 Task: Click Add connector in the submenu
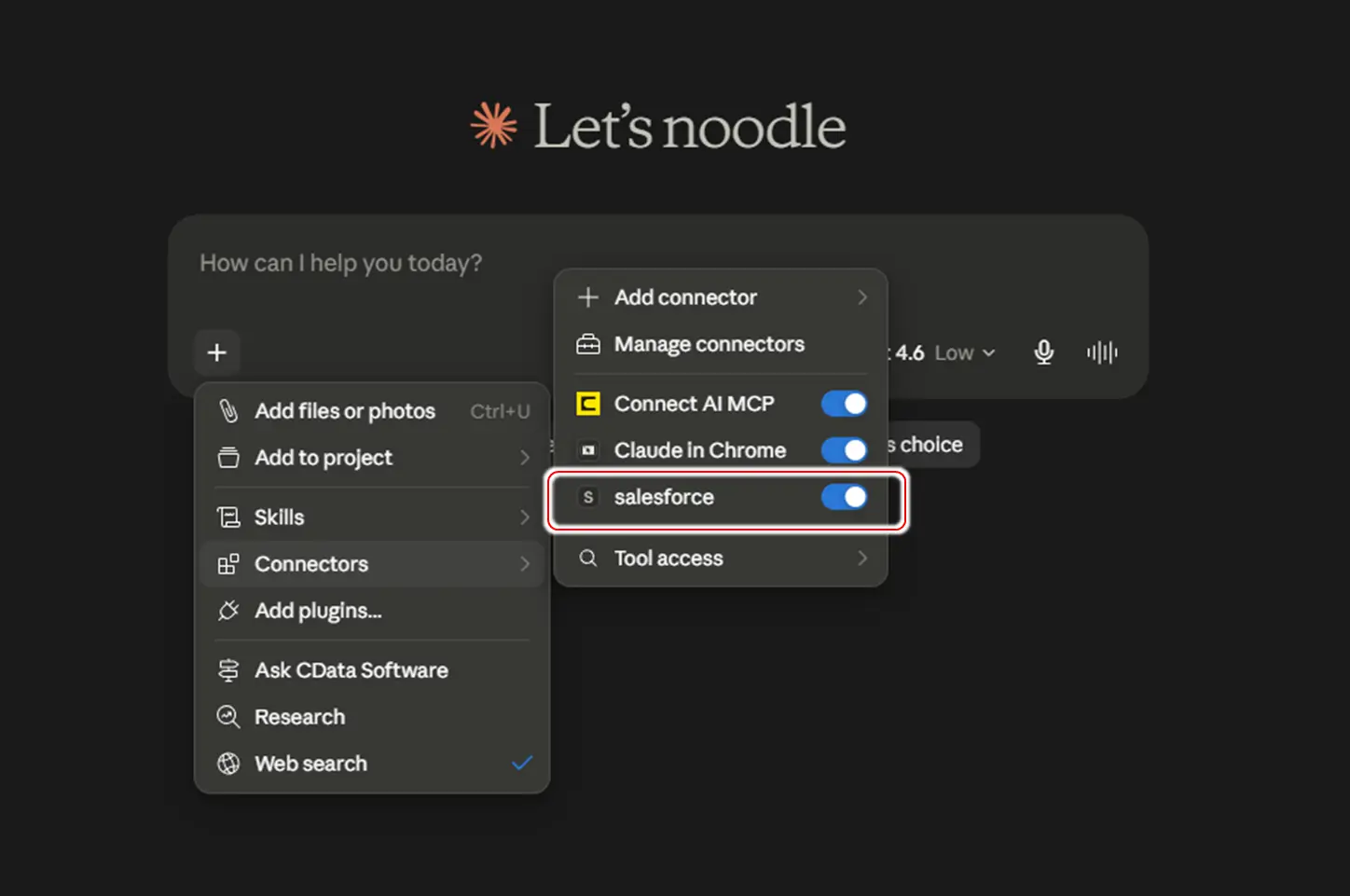click(x=721, y=297)
